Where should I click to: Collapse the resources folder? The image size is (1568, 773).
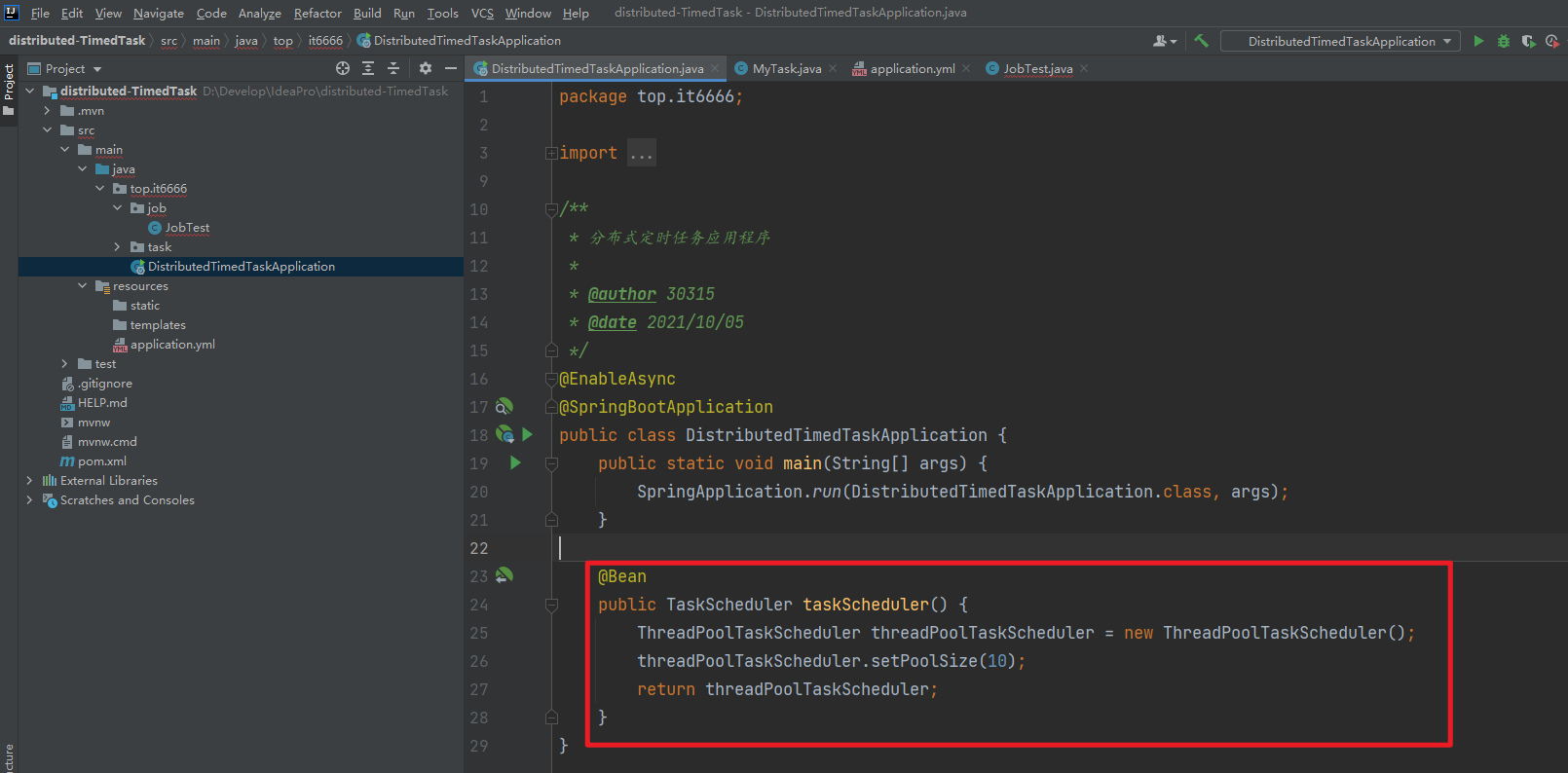pos(82,285)
